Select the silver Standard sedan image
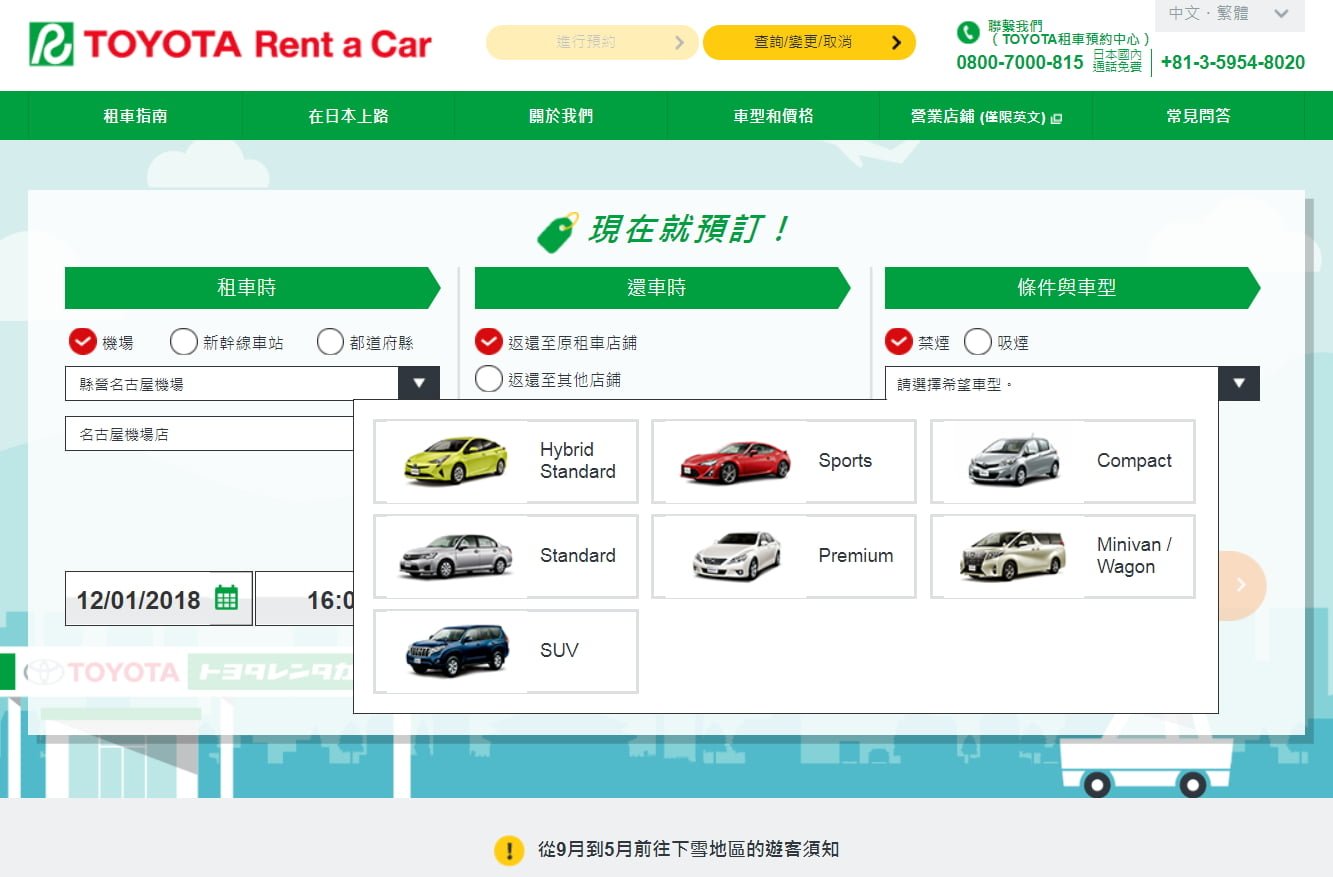The image size is (1333, 877). (455, 555)
